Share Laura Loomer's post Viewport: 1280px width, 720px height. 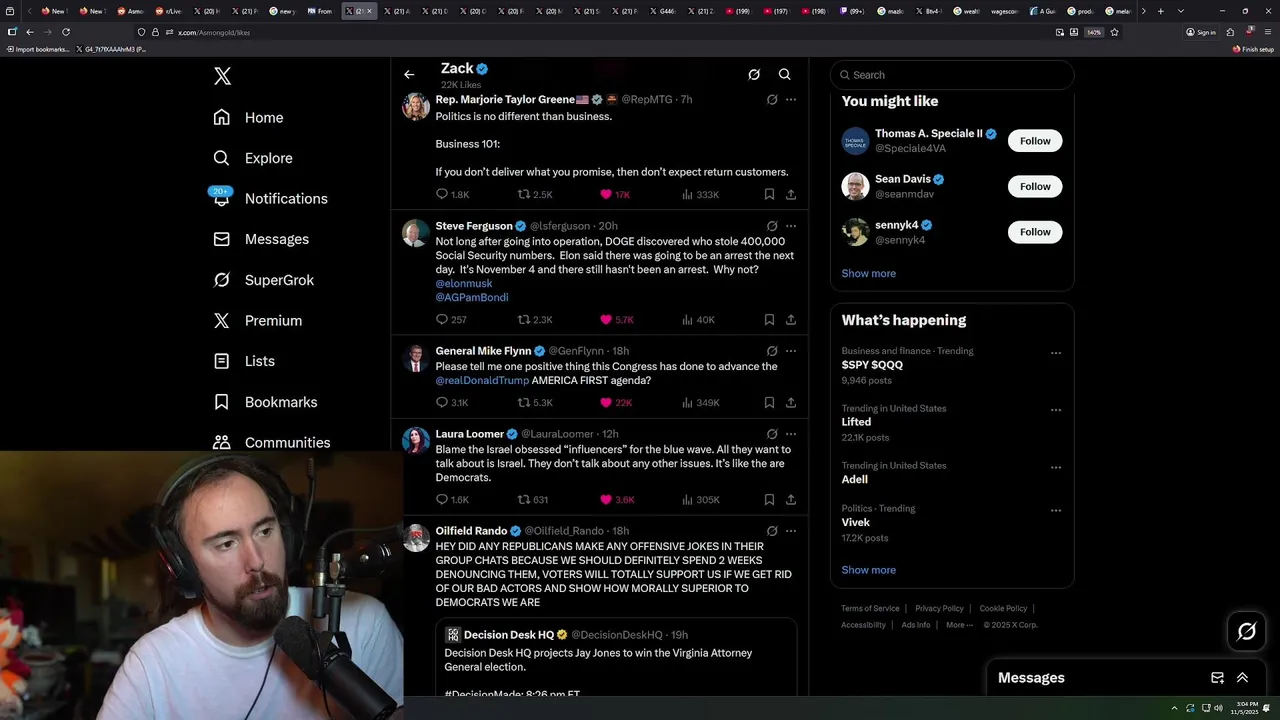[x=791, y=500]
